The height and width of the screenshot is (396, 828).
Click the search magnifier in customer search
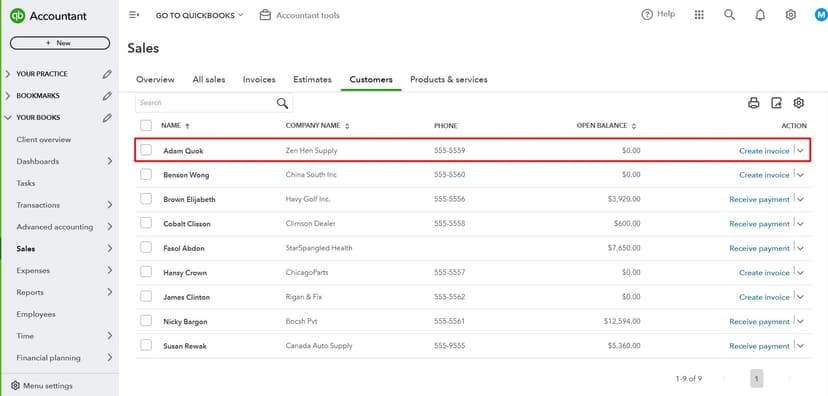click(283, 103)
